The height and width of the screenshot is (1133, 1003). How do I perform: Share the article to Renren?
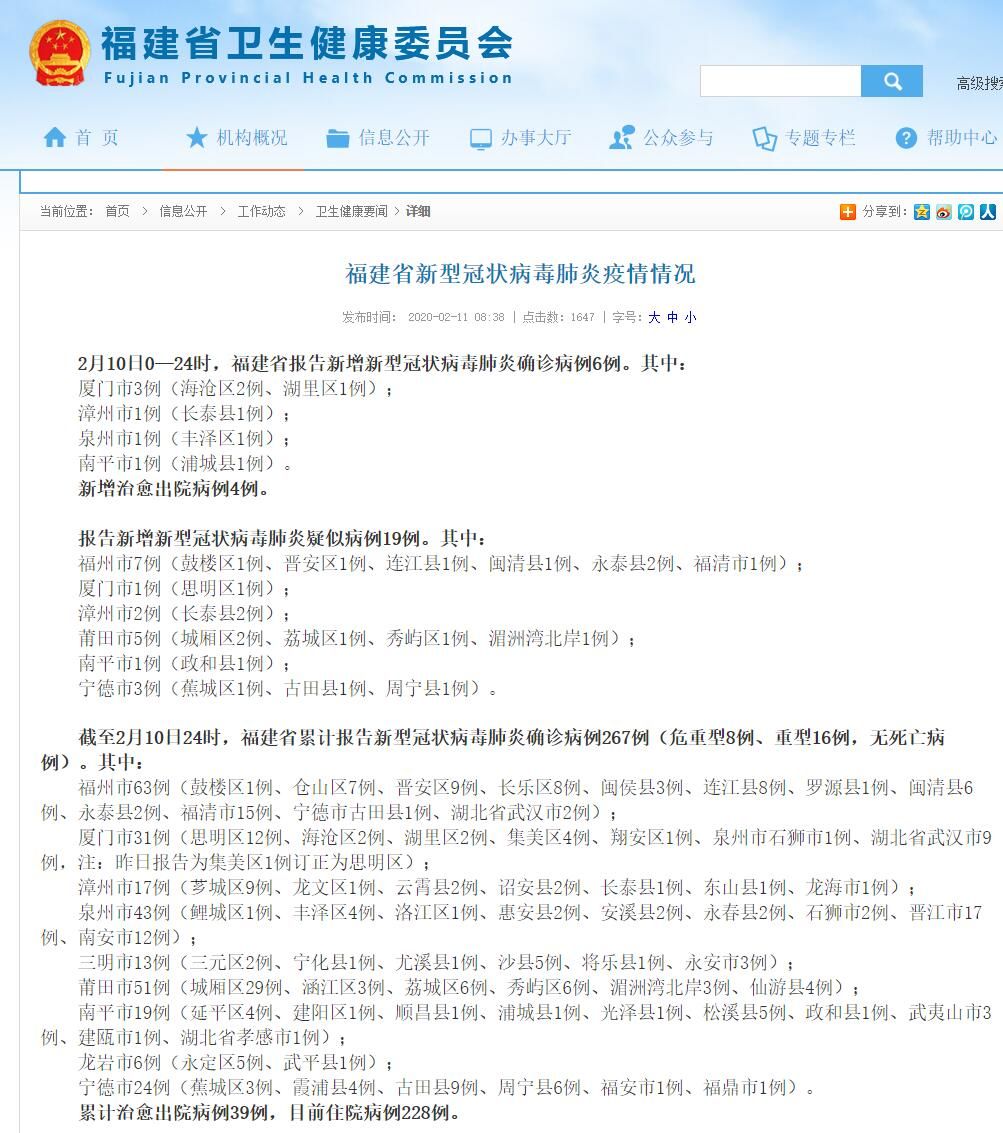pos(988,211)
